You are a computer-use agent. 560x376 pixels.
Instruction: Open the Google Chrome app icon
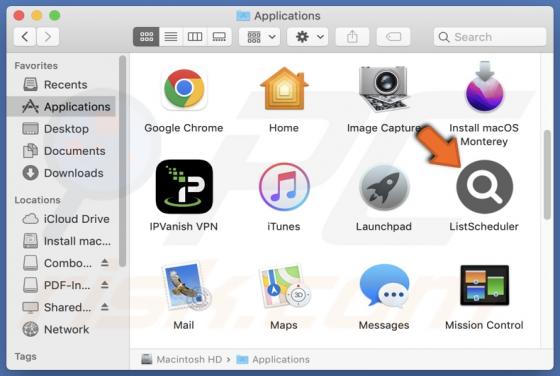point(184,90)
